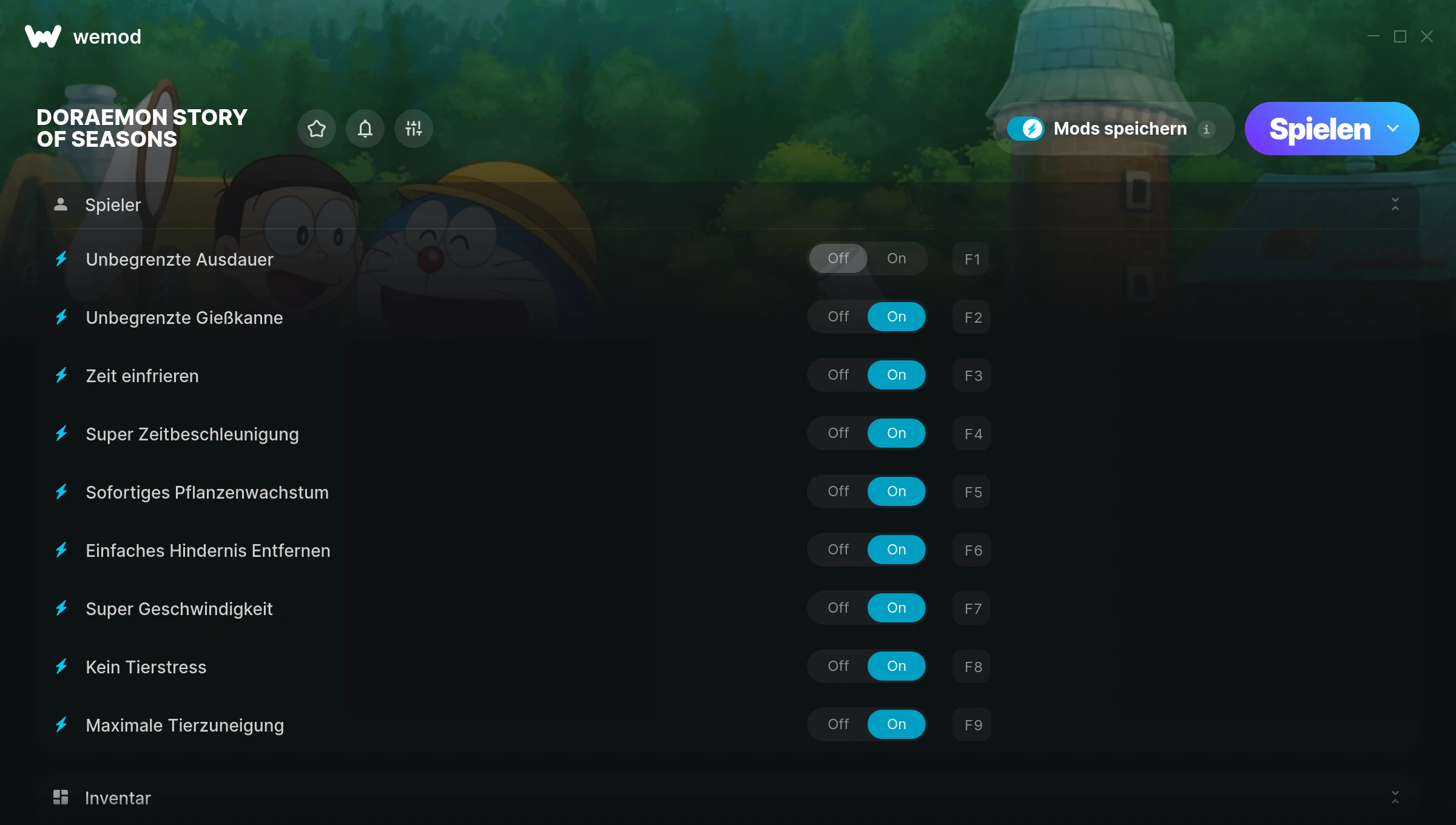Turn off Unbegrenzte Gießkanne
1456x825 pixels.
coord(838,317)
